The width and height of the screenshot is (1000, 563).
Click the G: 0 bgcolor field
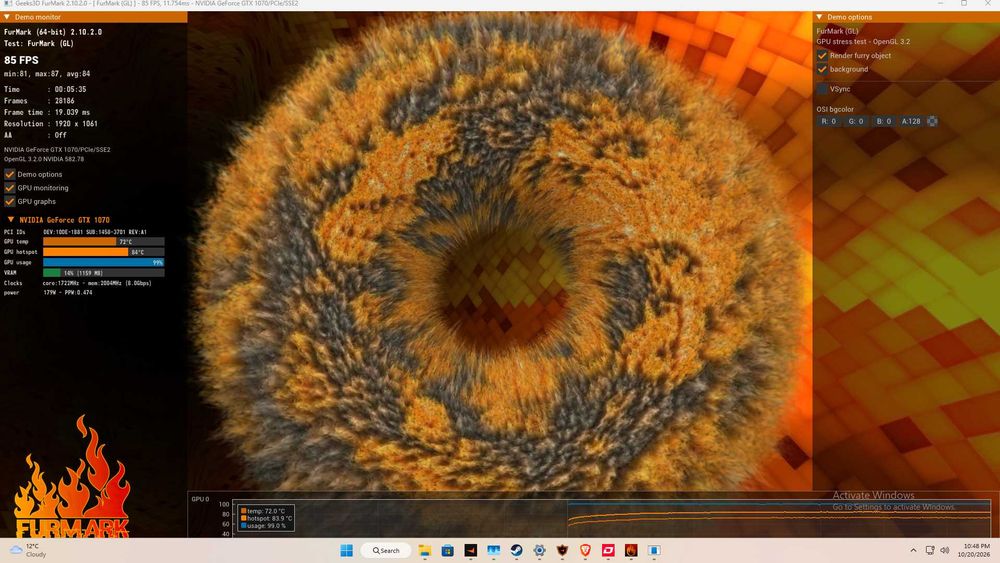856,121
